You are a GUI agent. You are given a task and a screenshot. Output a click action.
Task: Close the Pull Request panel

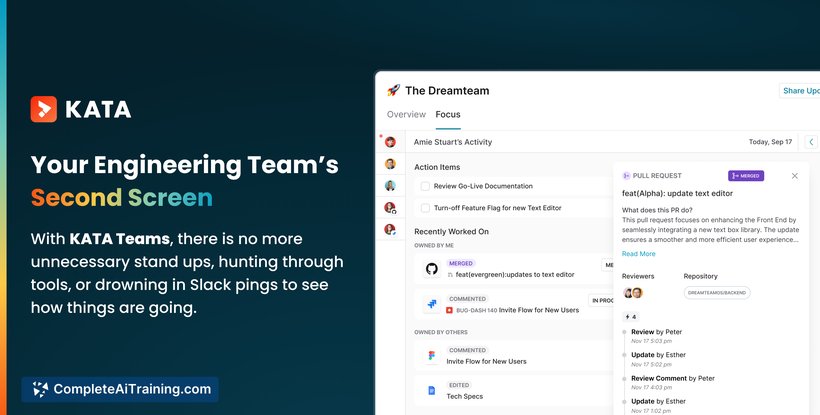click(795, 176)
